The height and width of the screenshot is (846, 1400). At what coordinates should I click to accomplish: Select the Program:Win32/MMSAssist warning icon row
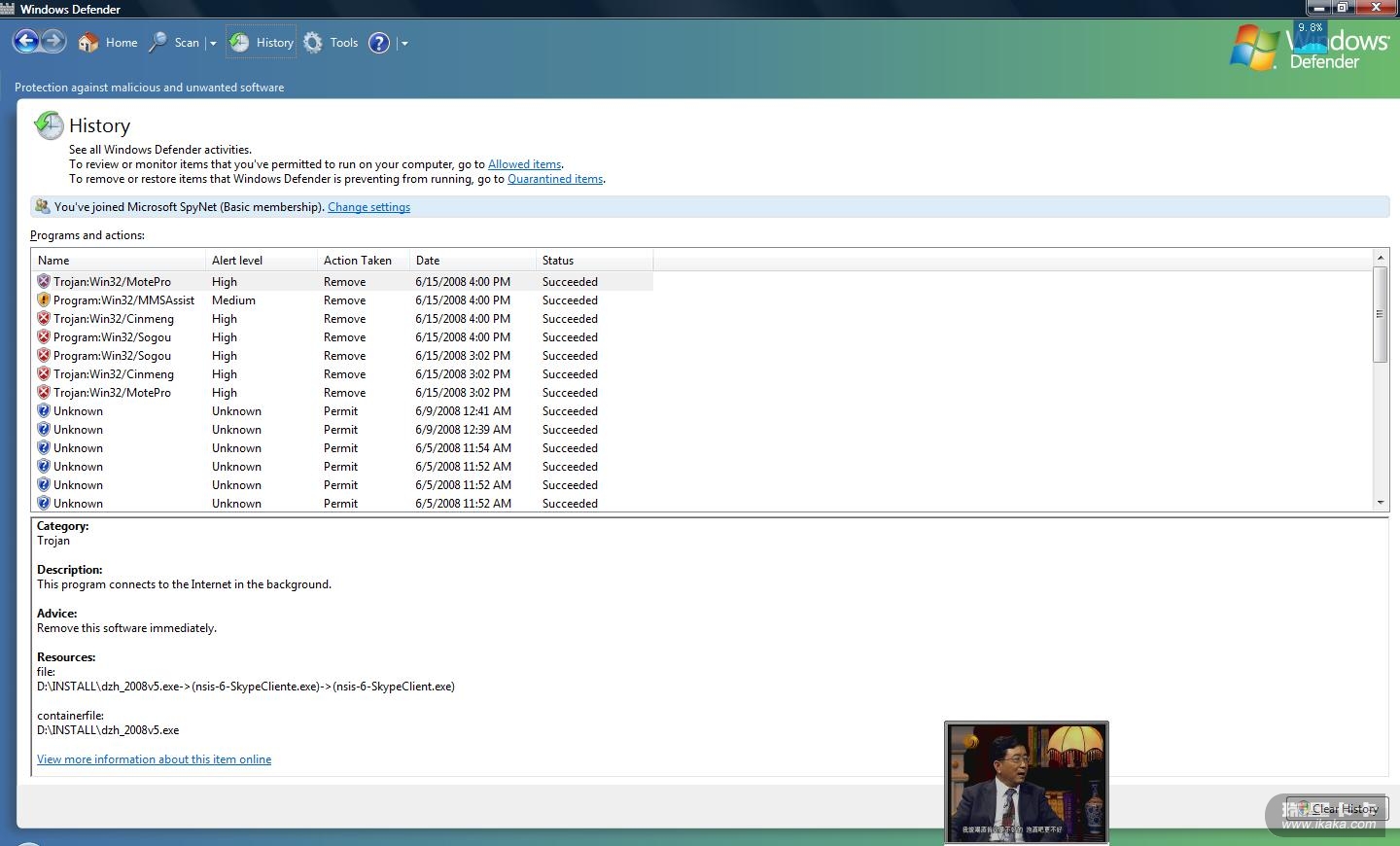coord(44,300)
